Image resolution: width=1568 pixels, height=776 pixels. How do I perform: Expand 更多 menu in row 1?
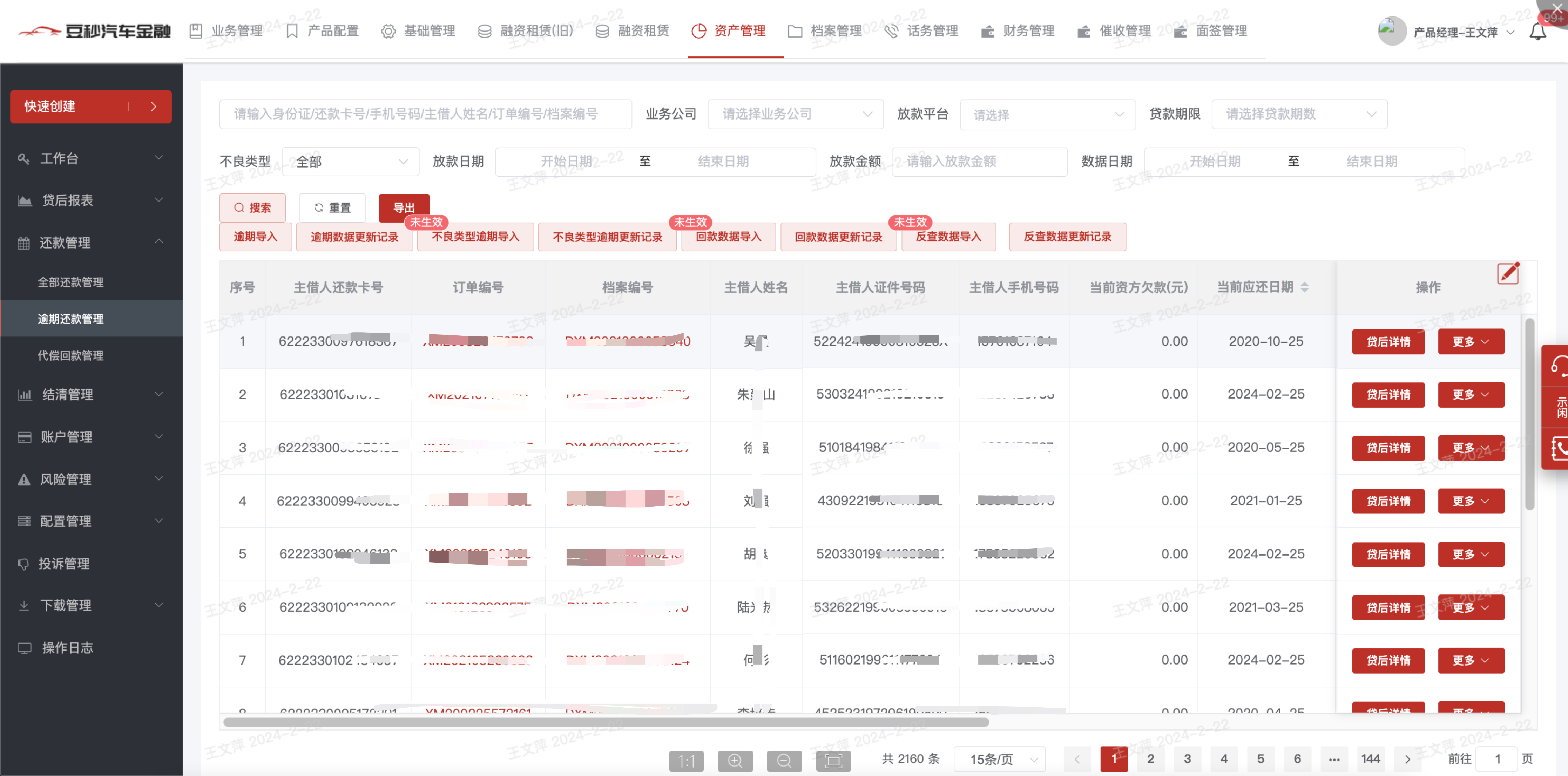point(1470,341)
